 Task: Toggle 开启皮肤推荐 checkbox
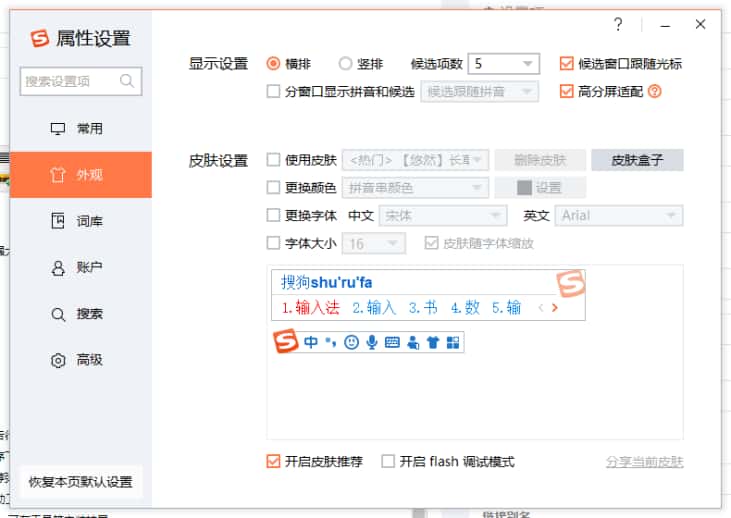(273, 462)
